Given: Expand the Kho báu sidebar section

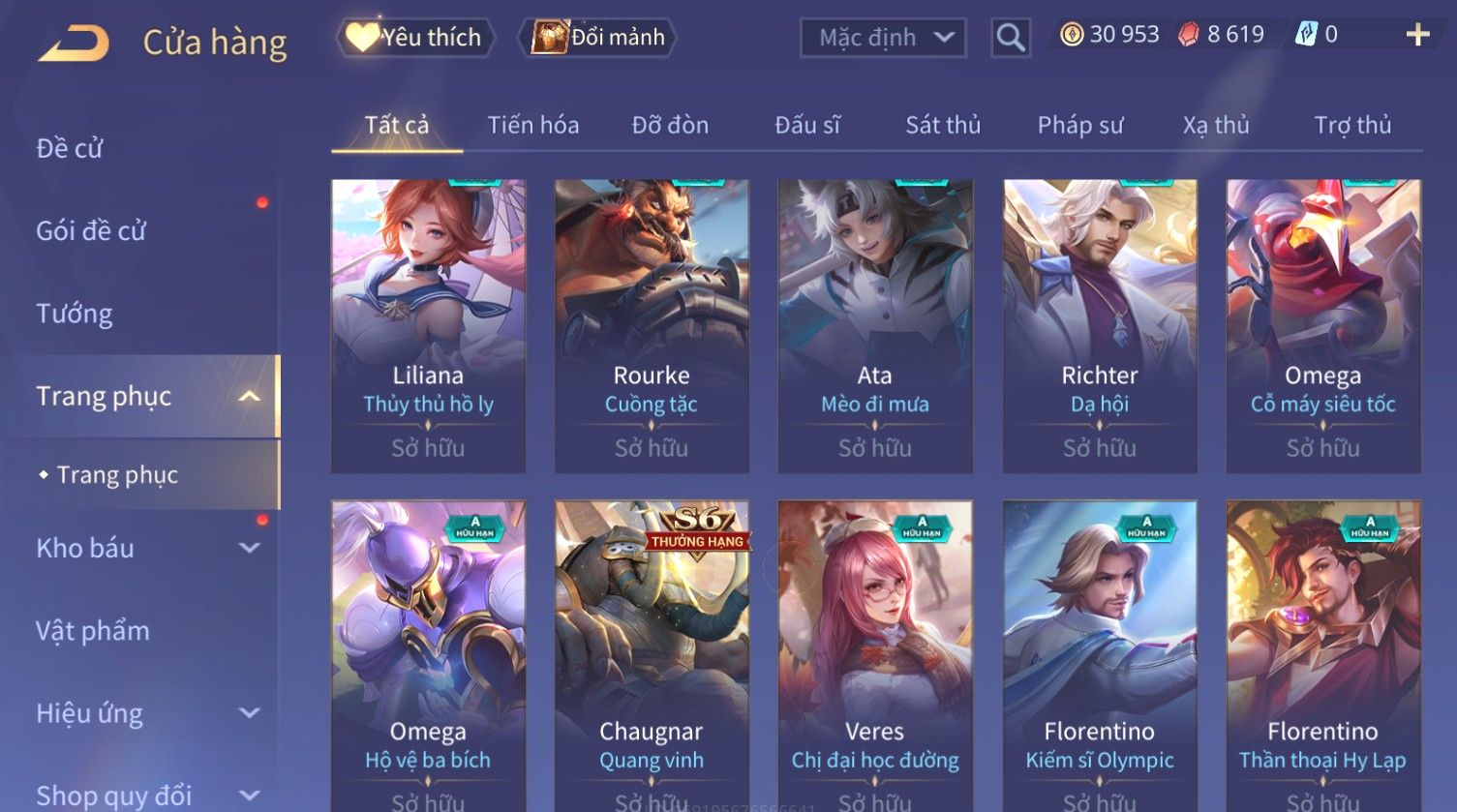Looking at the screenshot, I should pos(250,548).
